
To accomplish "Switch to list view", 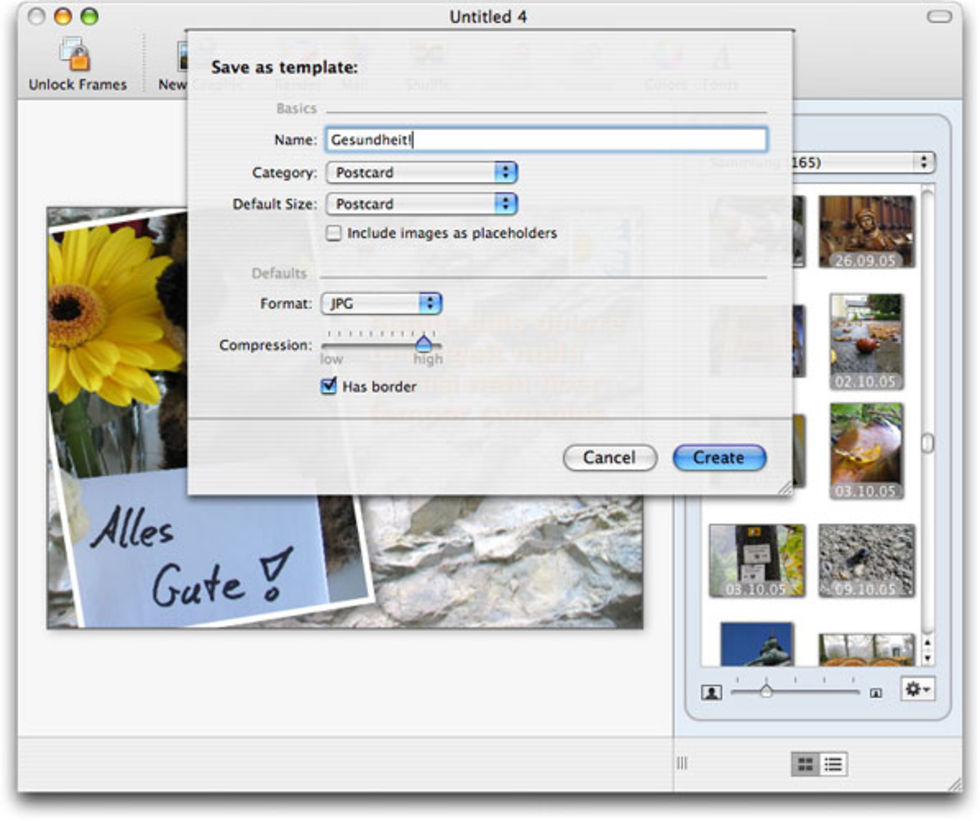I will [x=833, y=765].
